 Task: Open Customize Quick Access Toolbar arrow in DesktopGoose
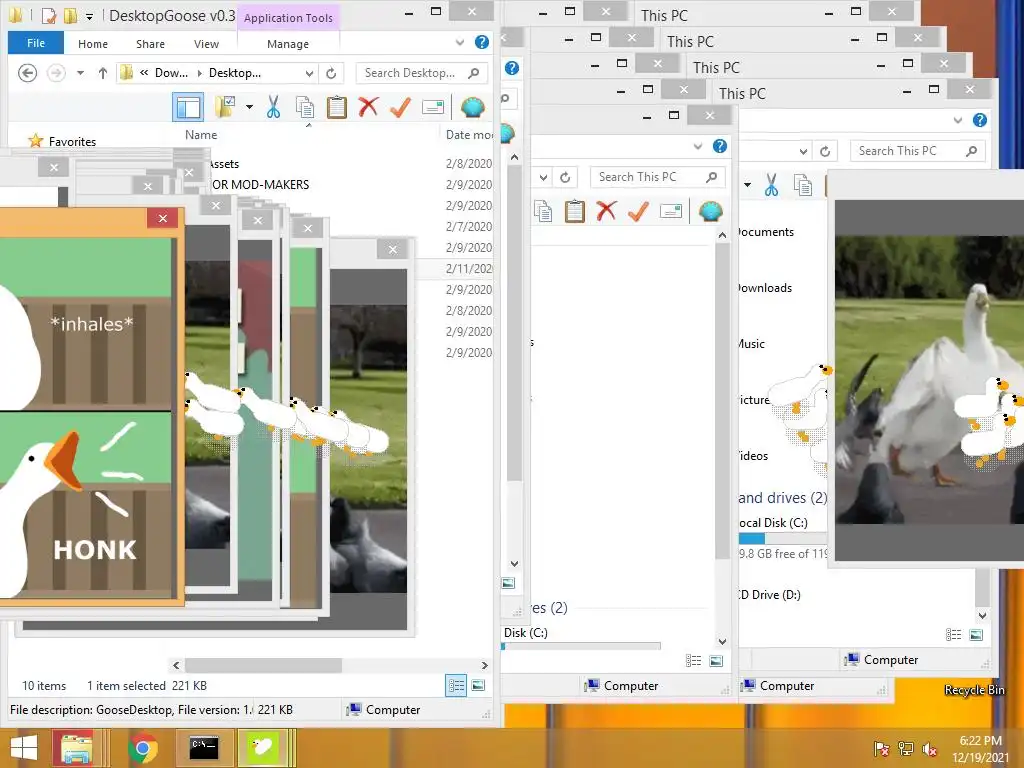tap(89, 16)
